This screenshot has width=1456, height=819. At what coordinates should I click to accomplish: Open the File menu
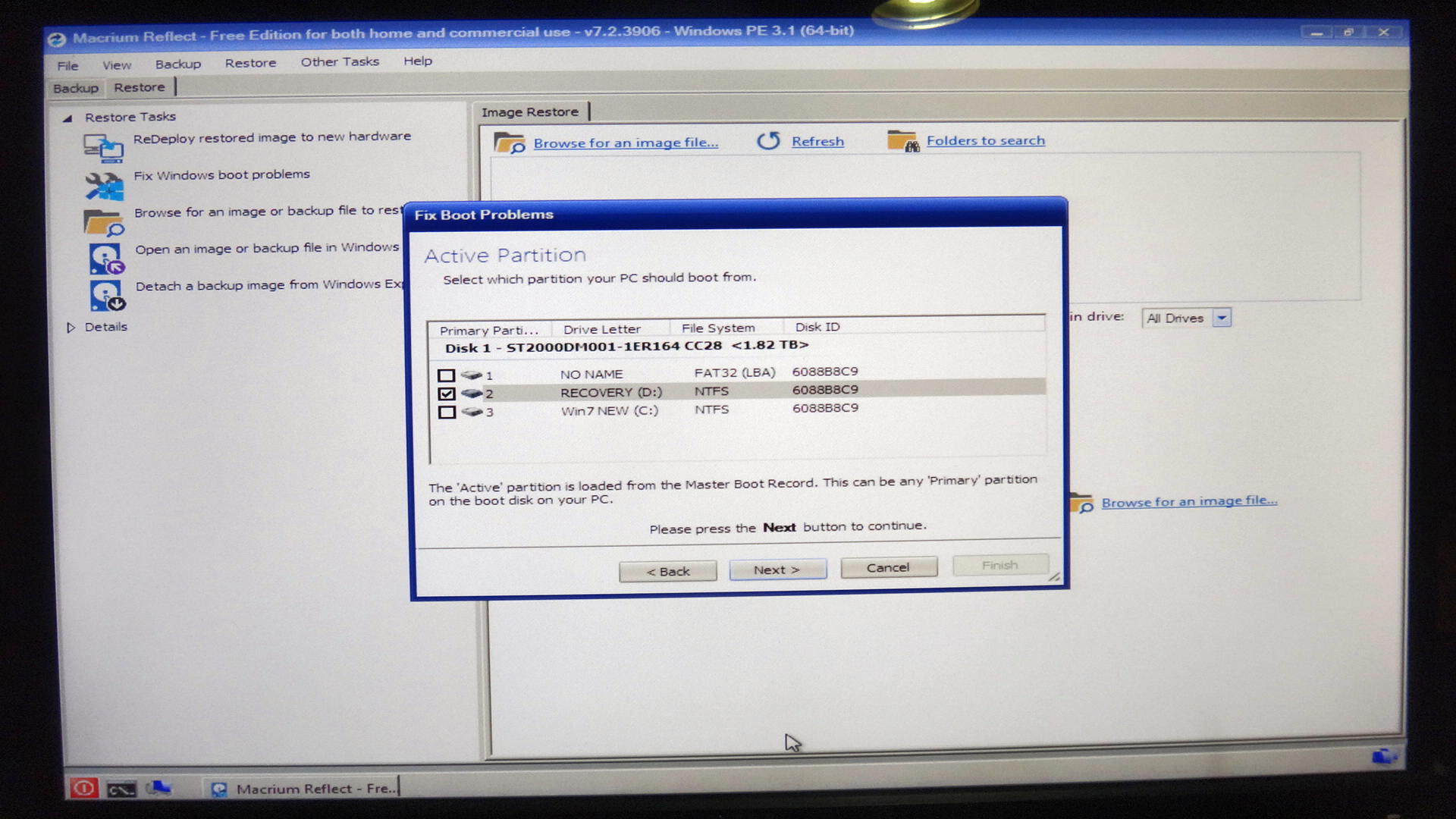coord(67,65)
